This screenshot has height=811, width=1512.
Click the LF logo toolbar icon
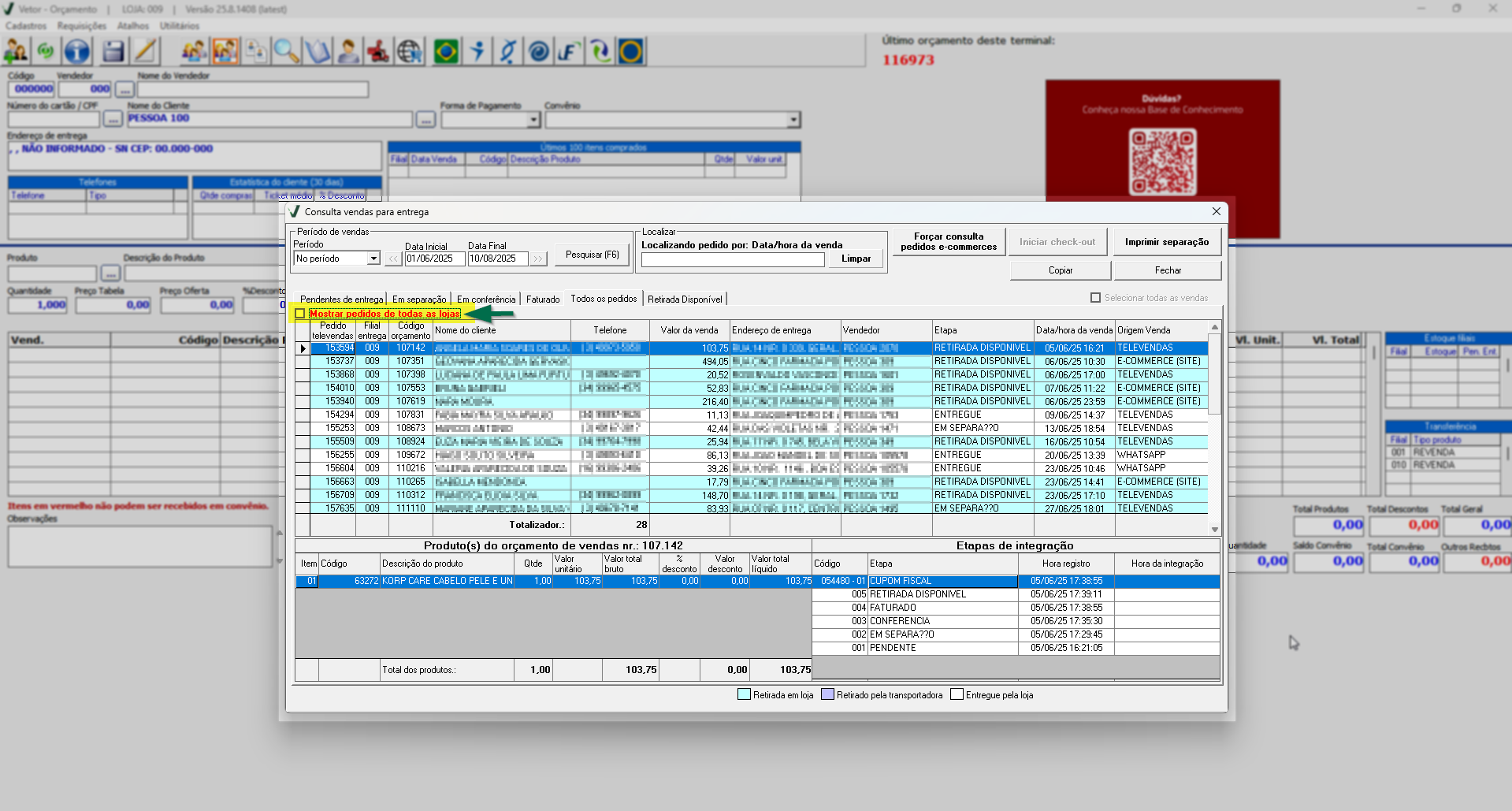click(x=569, y=52)
